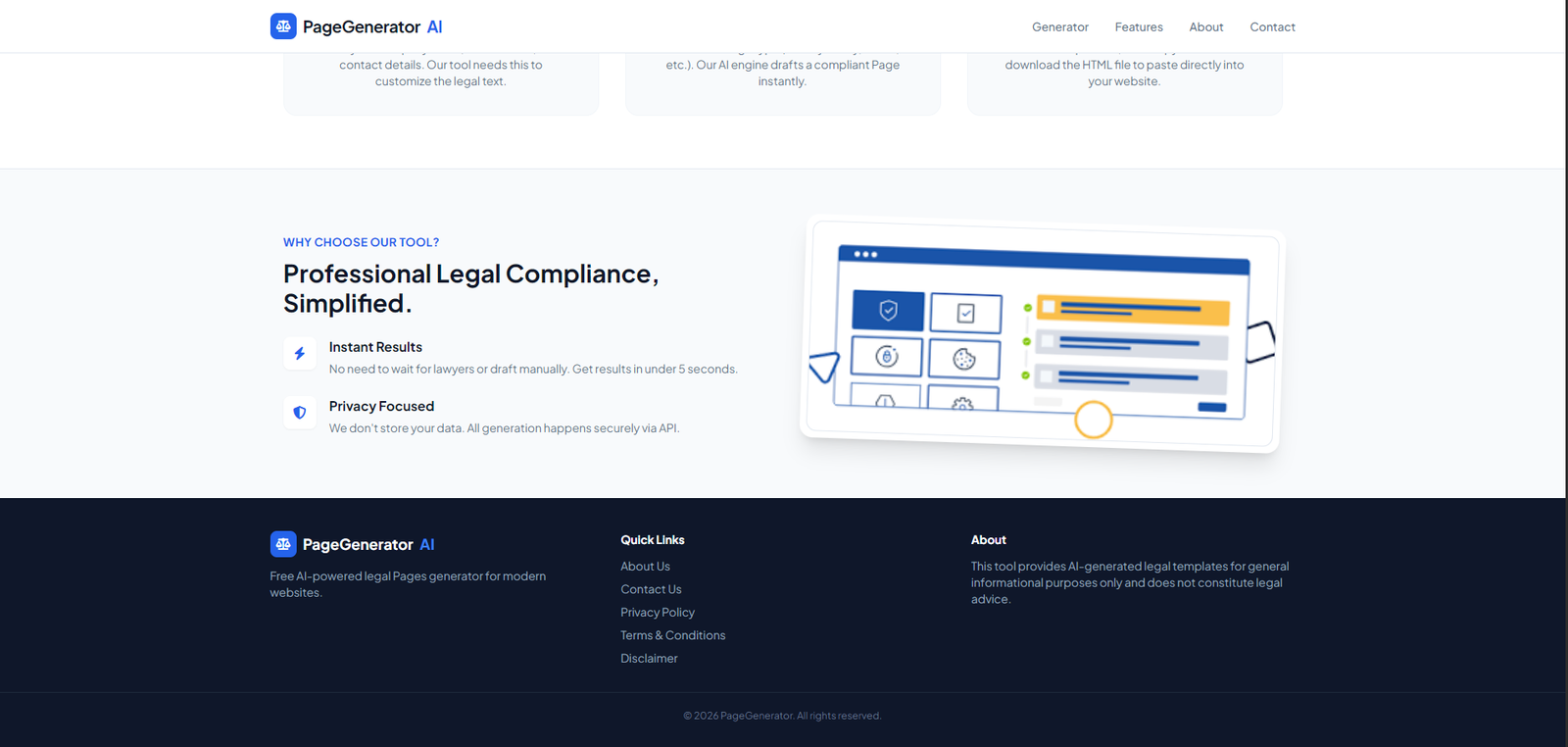Click the checkbox tile in the illustration
The image size is (1568, 747).
965,314
